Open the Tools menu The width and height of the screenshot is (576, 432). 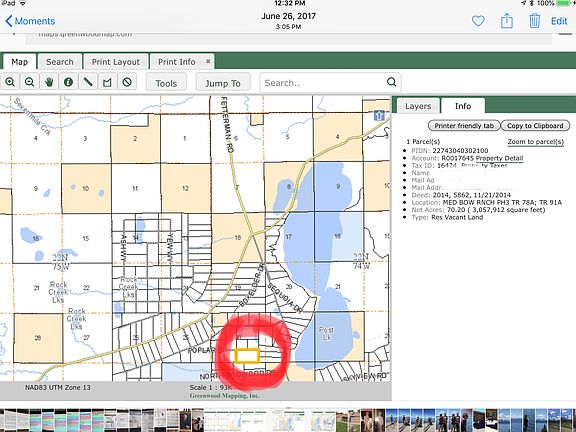[166, 83]
